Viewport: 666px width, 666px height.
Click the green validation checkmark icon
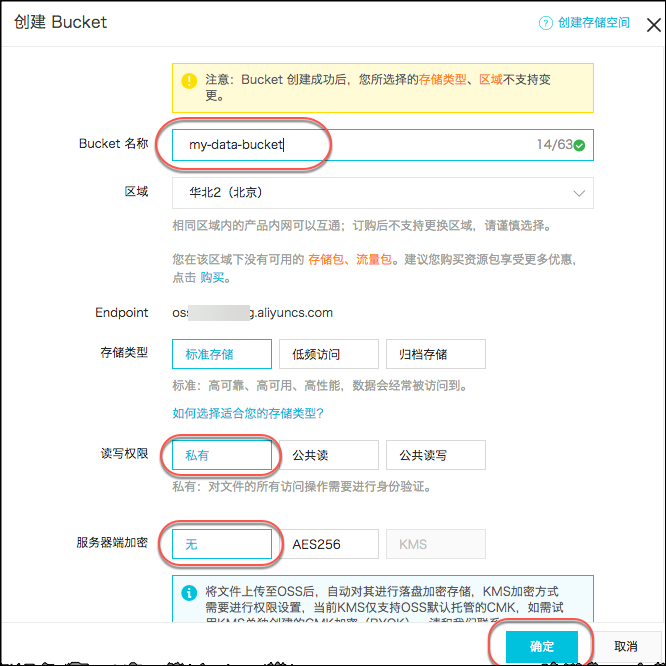tap(580, 145)
